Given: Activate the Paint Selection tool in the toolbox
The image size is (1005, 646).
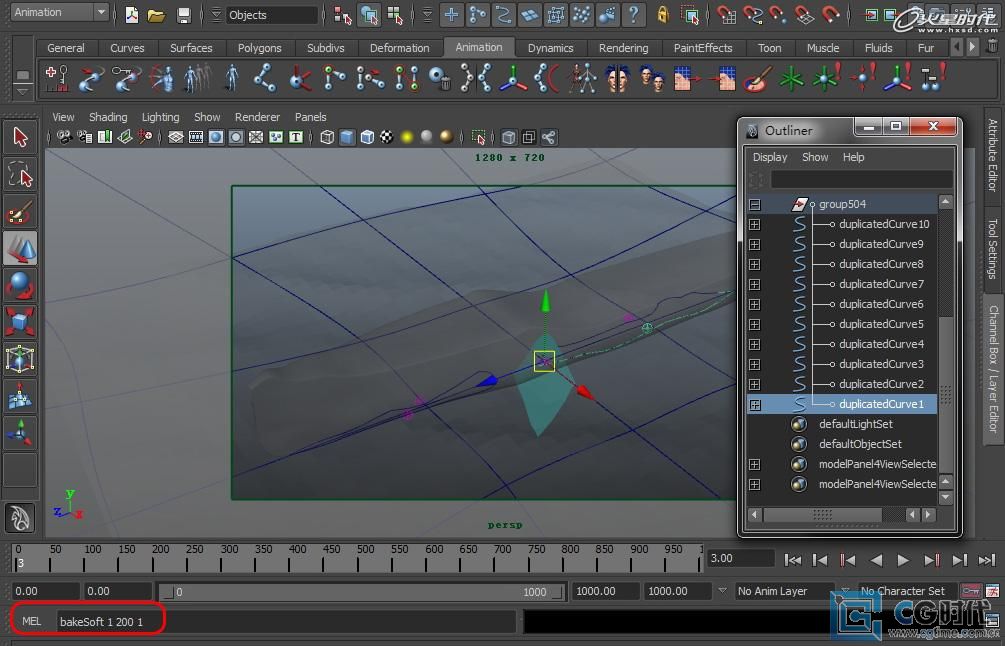Looking at the screenshot, I should coord(20,211).
